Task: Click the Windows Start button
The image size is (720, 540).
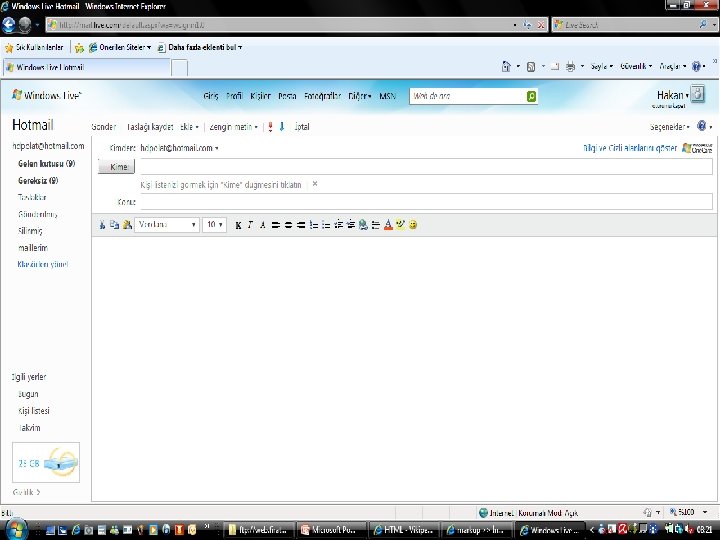Action: tap(15, 529)
